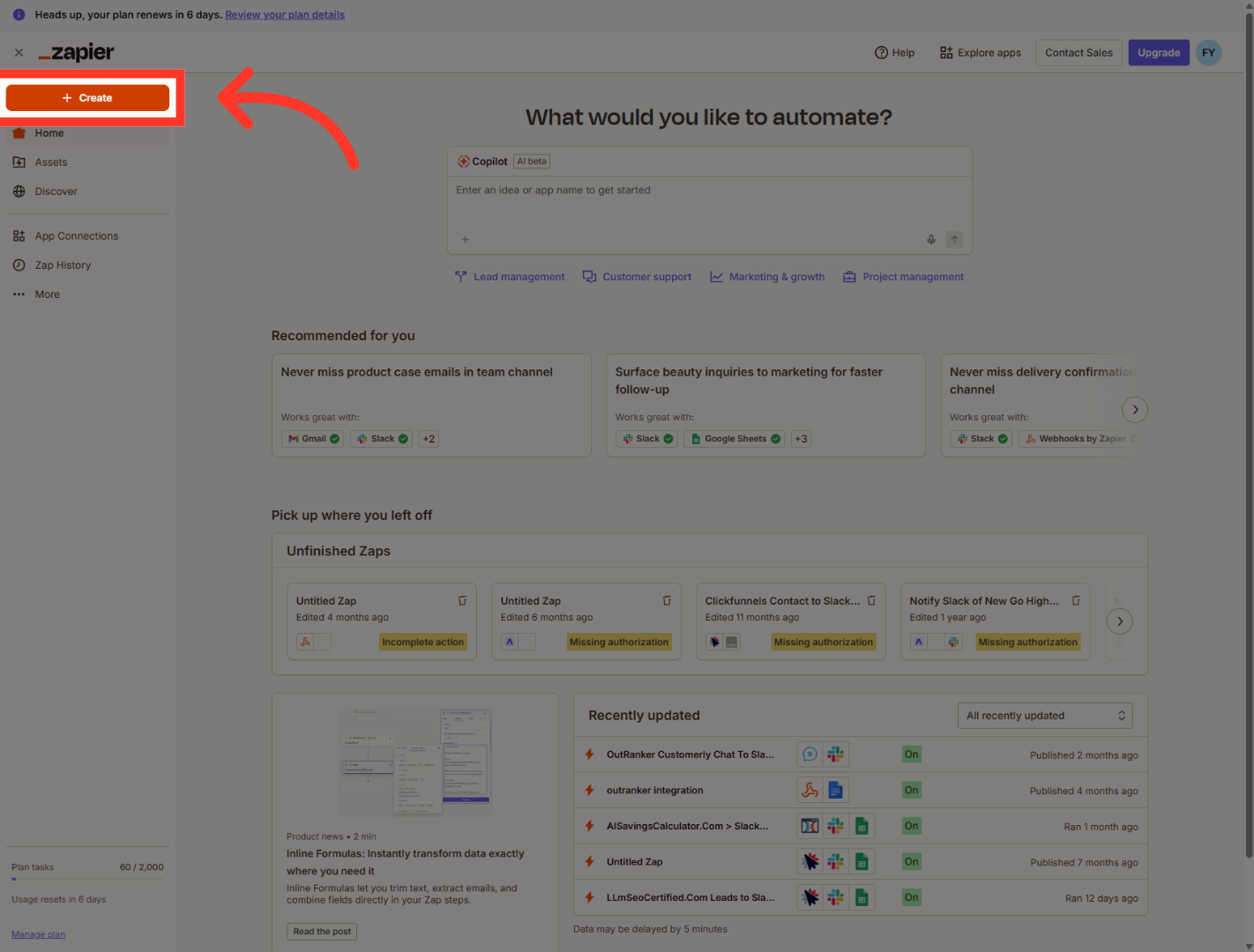Open Help from the top bar
The width and height of the screenshot is (1254, 952).
pyautogui.click(x=894, y=53)
